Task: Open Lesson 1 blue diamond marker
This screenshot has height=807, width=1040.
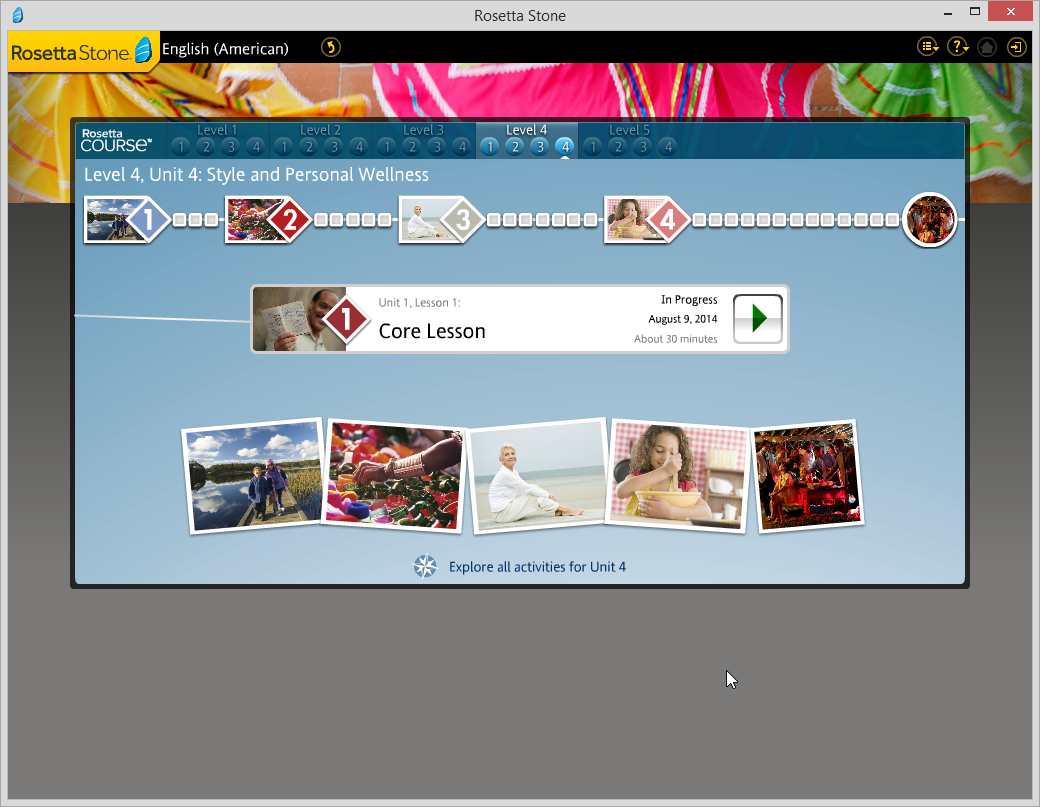Action: [148, 219]
